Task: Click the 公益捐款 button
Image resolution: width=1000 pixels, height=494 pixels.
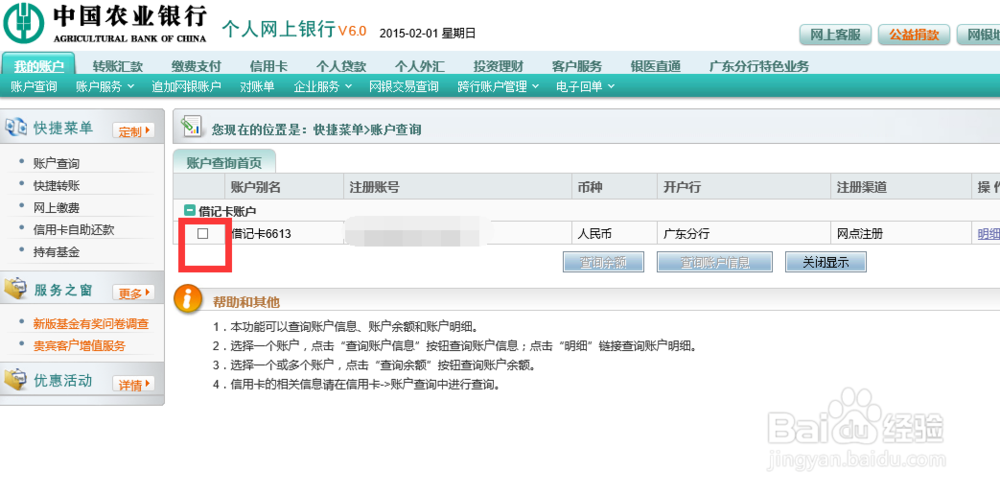Action: [914, 35]
